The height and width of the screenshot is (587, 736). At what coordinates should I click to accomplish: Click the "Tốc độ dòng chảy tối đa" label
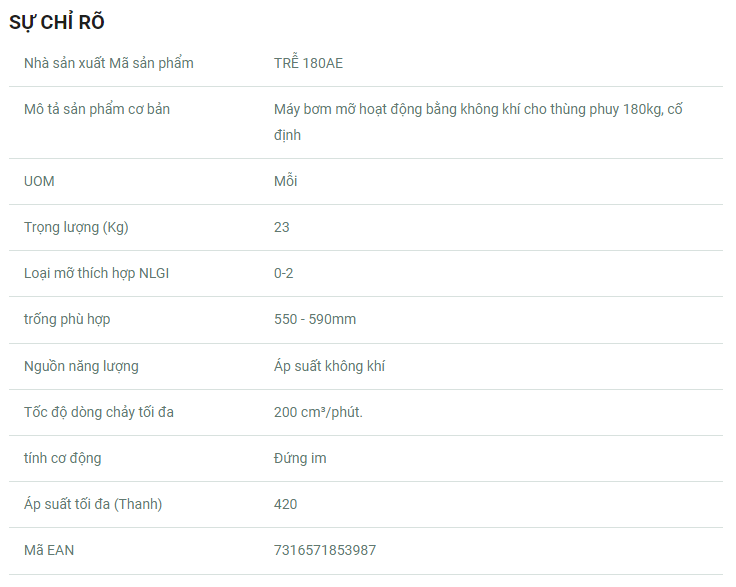(x=99, y=412)
